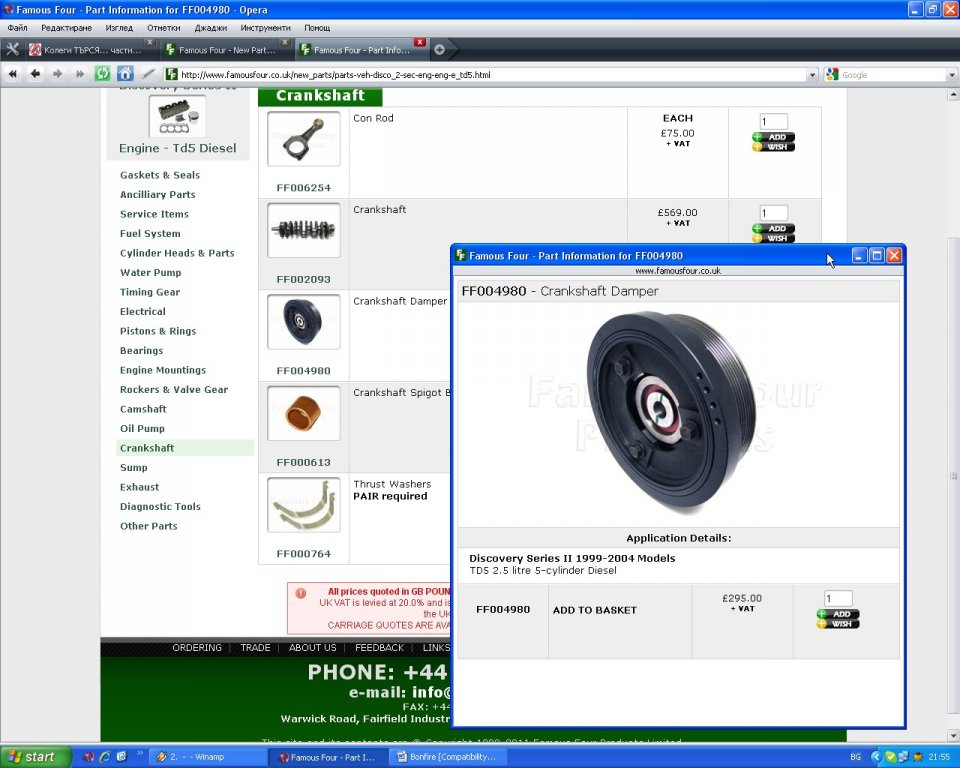Screen dimensions: 960x768
Task: Open Ancilliary Parts category
Action: click(x=157, y=195)
